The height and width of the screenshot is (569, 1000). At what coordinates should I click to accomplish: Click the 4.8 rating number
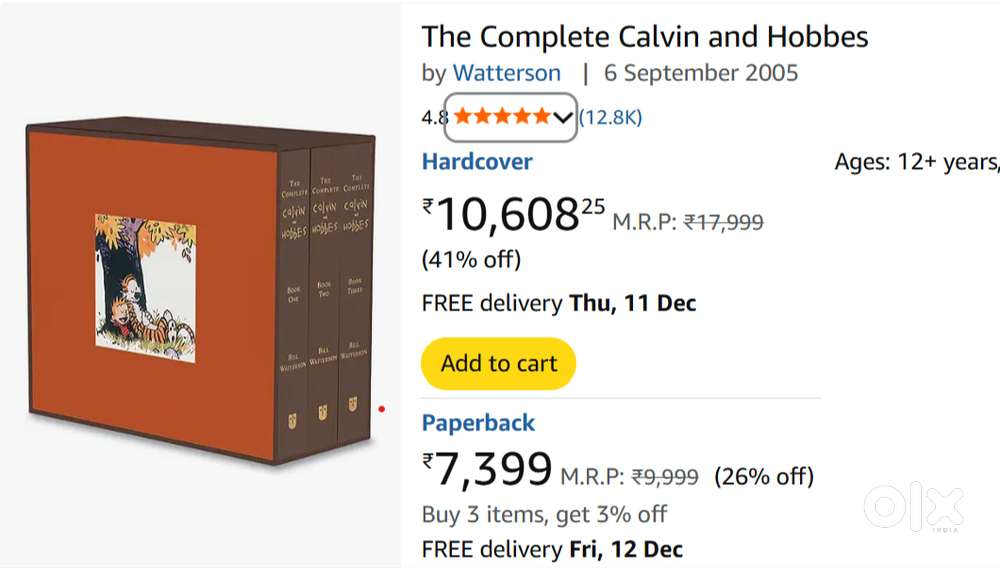coord(434,118)
